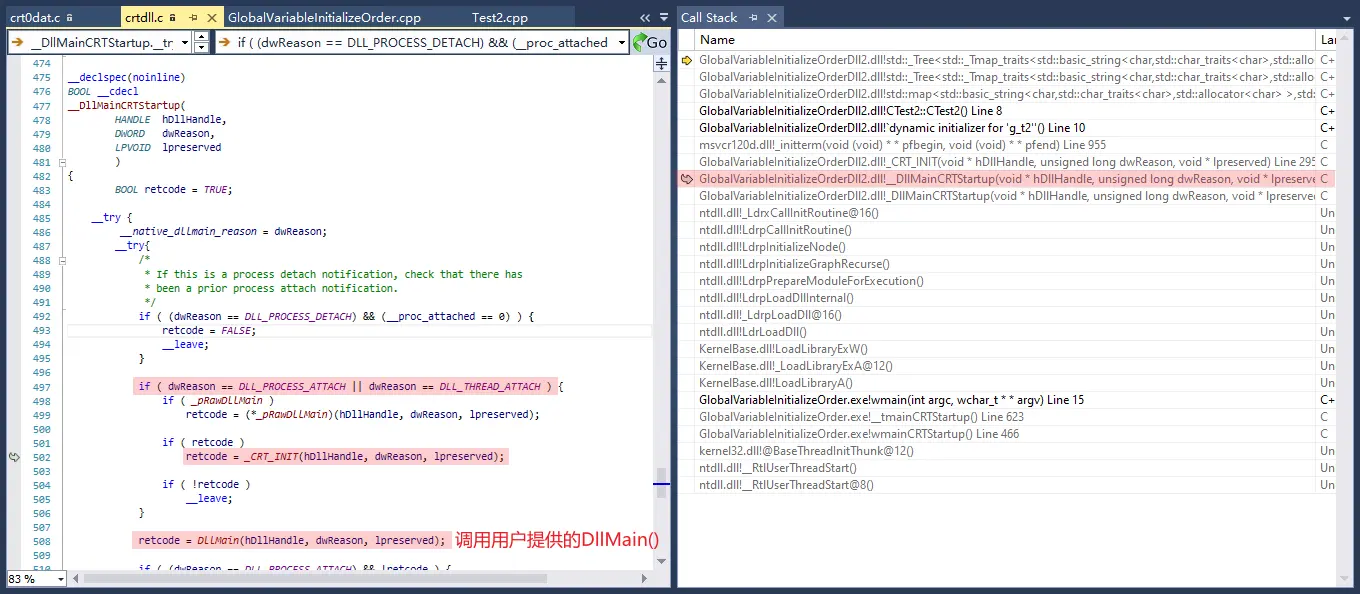Open the Call Stack window options chevron
Image resolution: width=1360 pixels, height=594 pixels.
(1345, 17)
